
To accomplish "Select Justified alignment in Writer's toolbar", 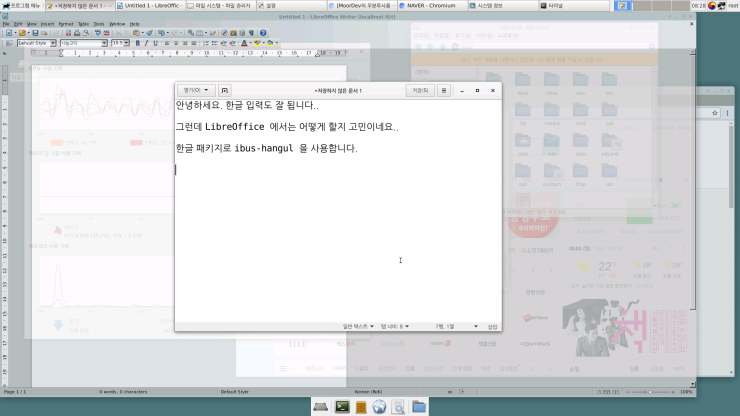I will coord(193,43).
